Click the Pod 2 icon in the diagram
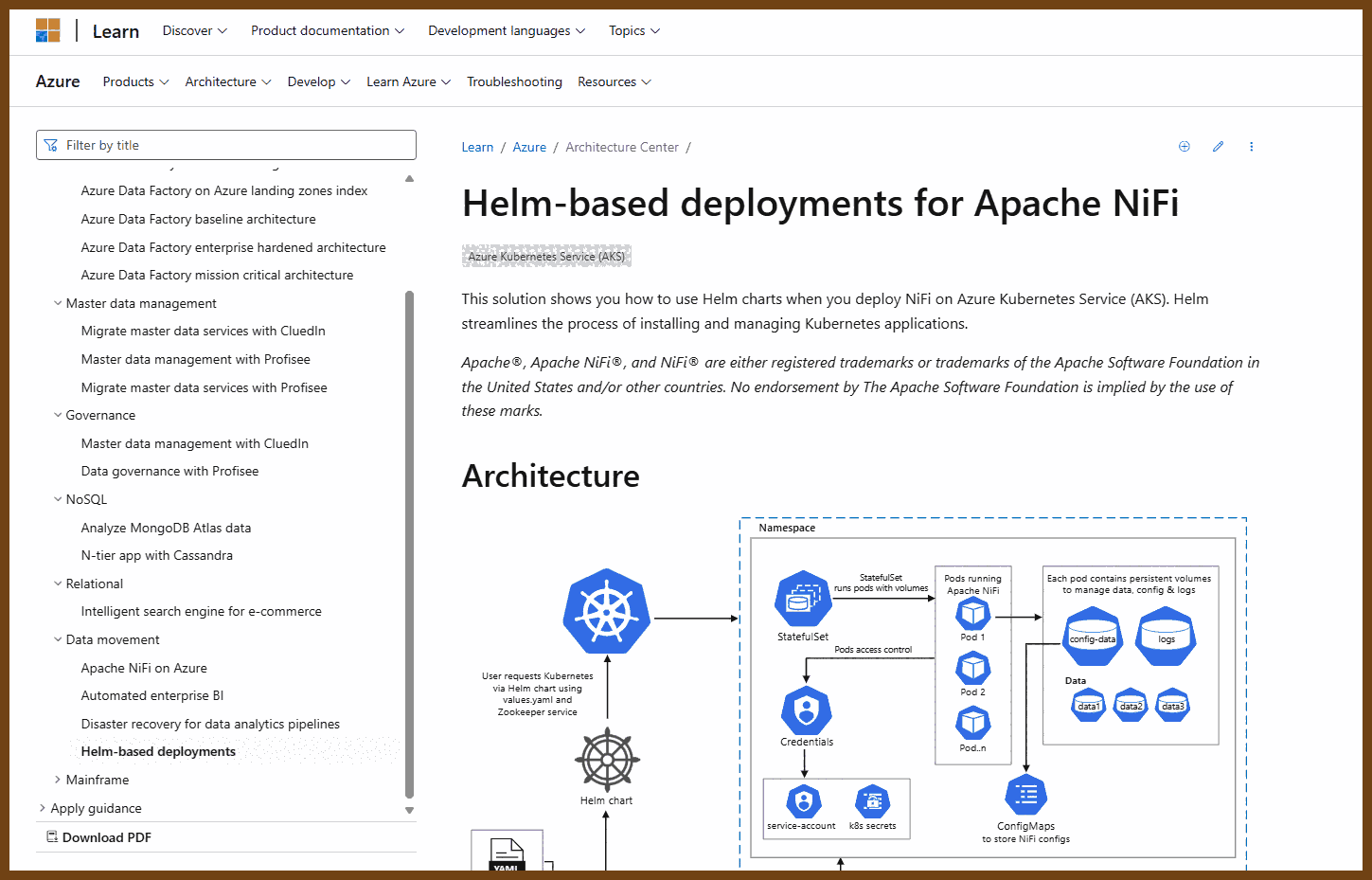Image resolution: width=1372 pixels, height=880 pixels. [972, 669]
